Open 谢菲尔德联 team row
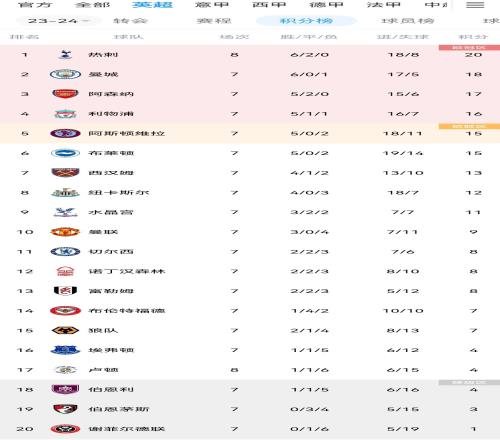Viewport: 500px width, 440px height. pyautogui.click(x=250, y=429)
